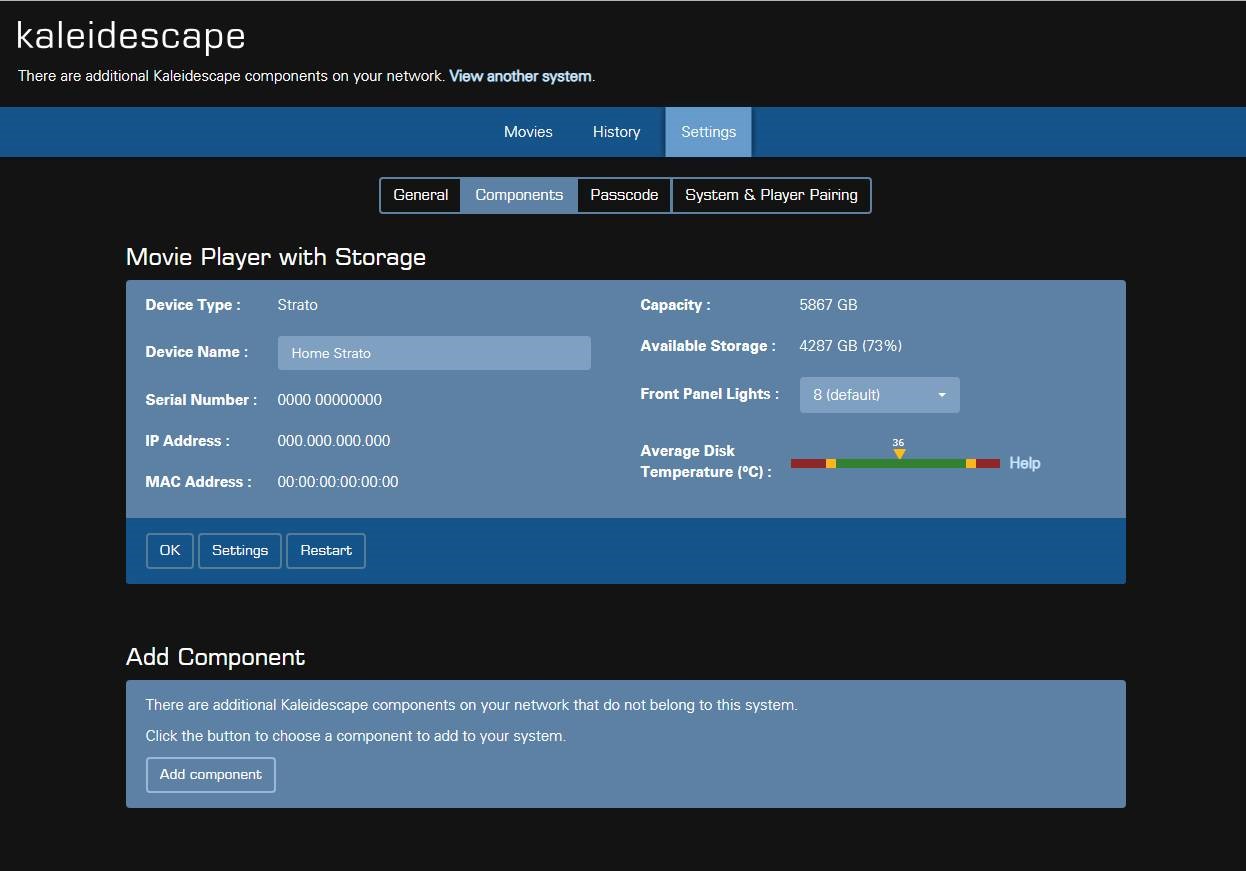1246x871 pixels.
Task: Click the Device Name input field
Action: point(434,353)
